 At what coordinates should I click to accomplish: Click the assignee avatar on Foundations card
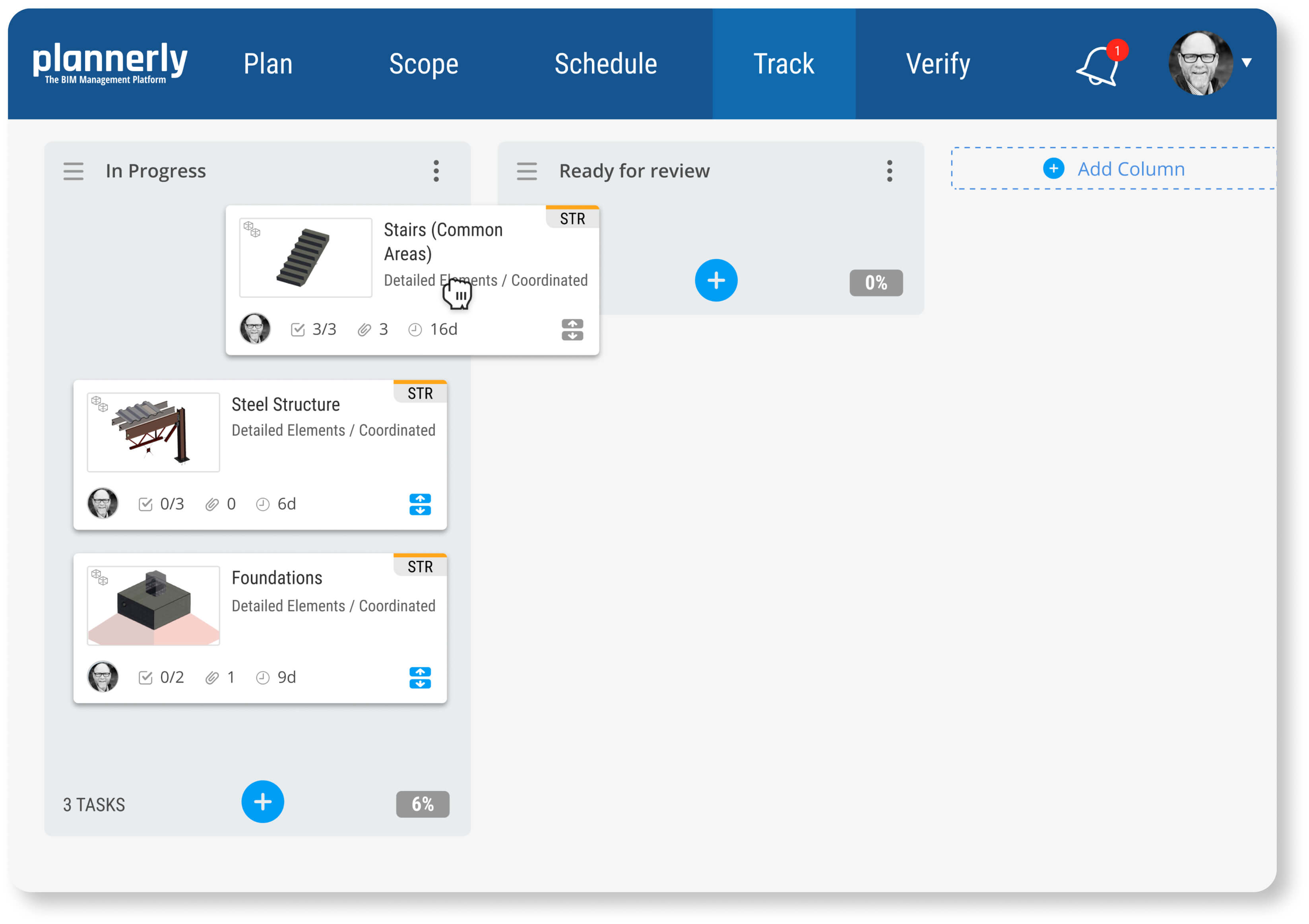(103, 677)
